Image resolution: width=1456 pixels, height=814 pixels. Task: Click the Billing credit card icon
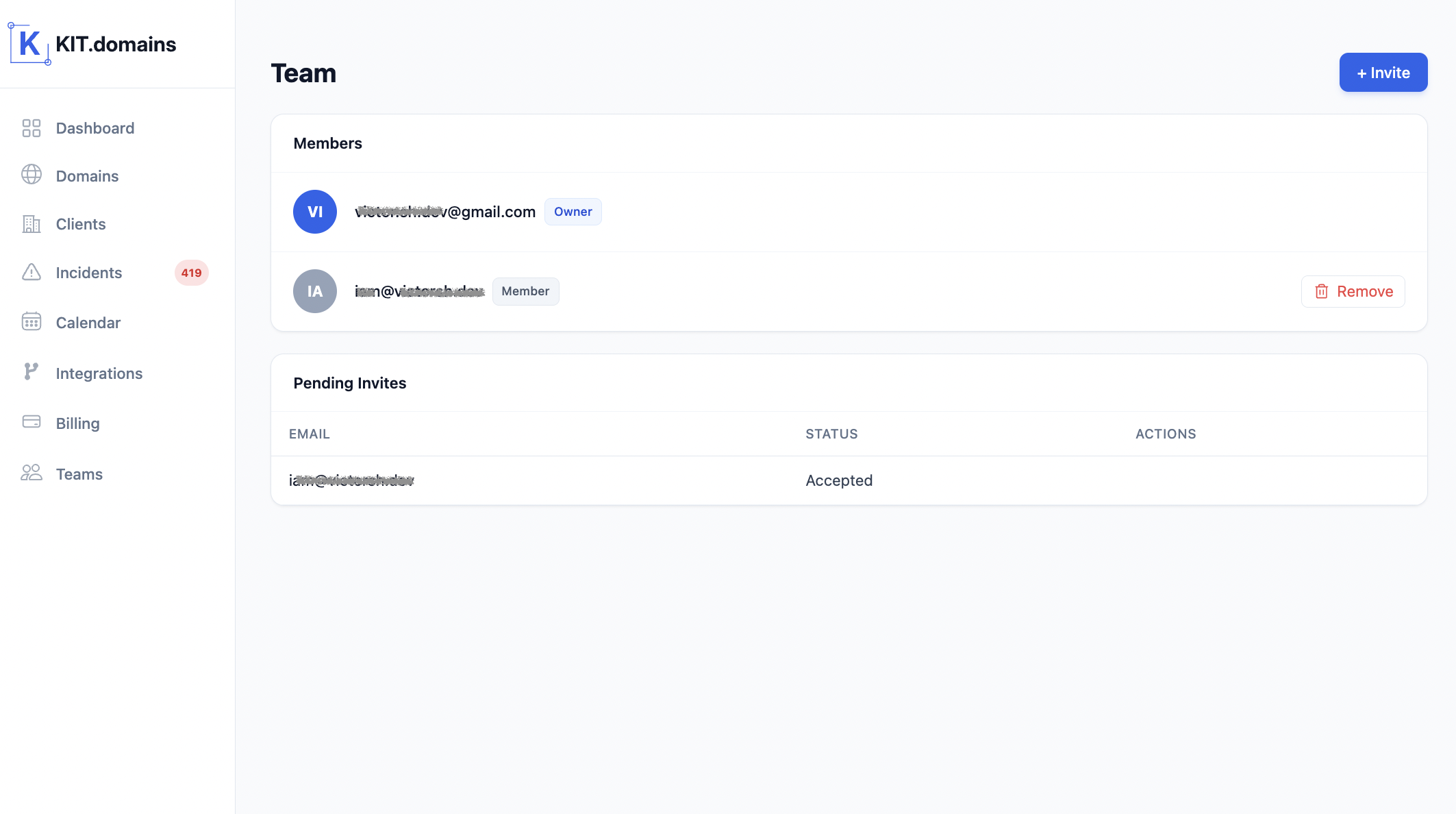tap(32, 422)
